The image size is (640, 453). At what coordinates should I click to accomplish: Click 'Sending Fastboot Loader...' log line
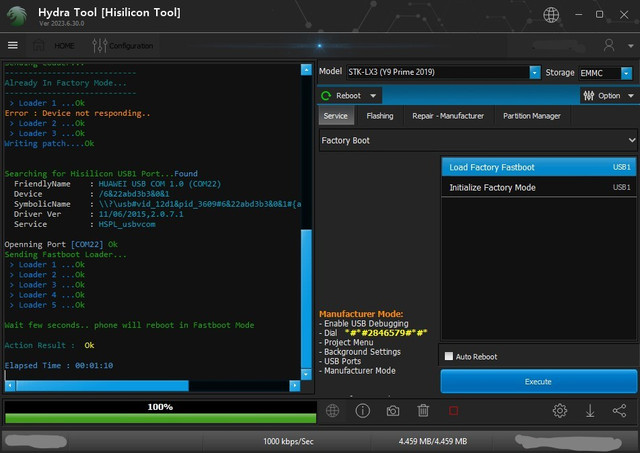click(66, 254)
